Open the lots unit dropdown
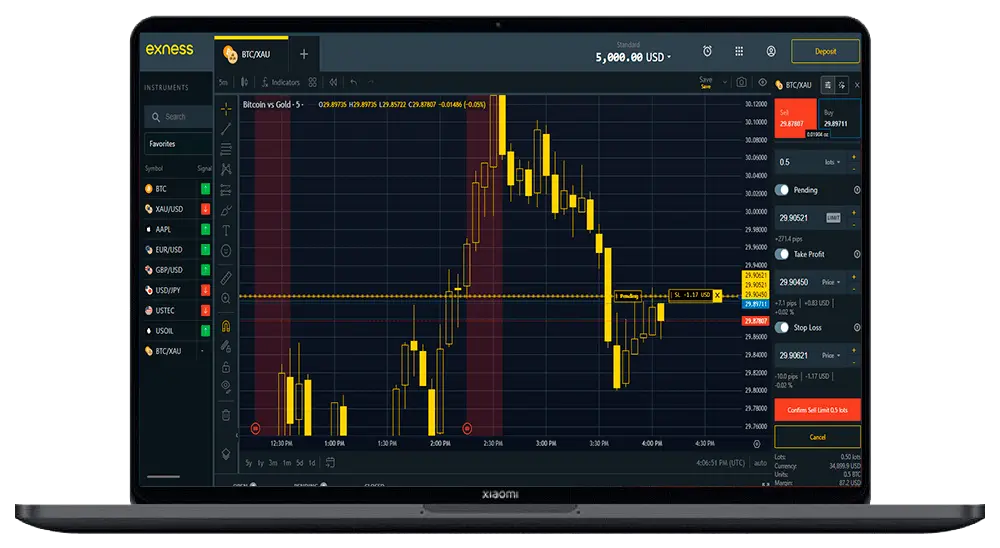Viewport: 1000px width, 548px height. click(x=831, y=162)
